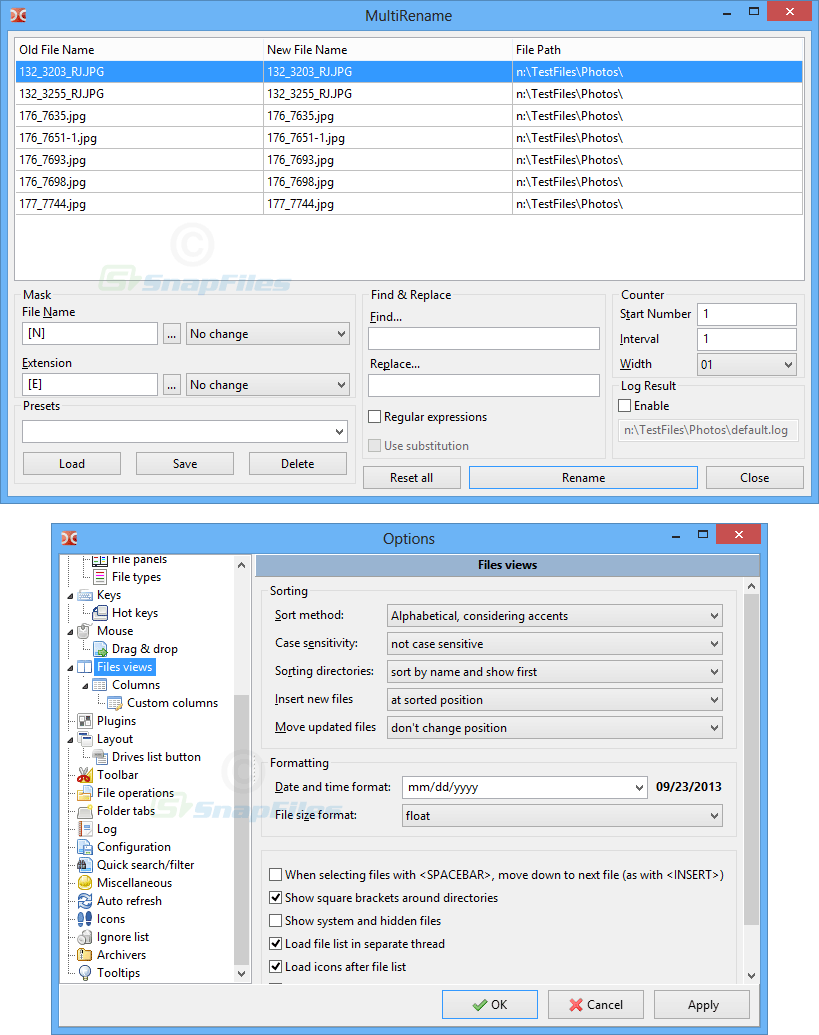Click the Toolbar icon in tree
Screen dimensions: 819x1035
(84, 775)
